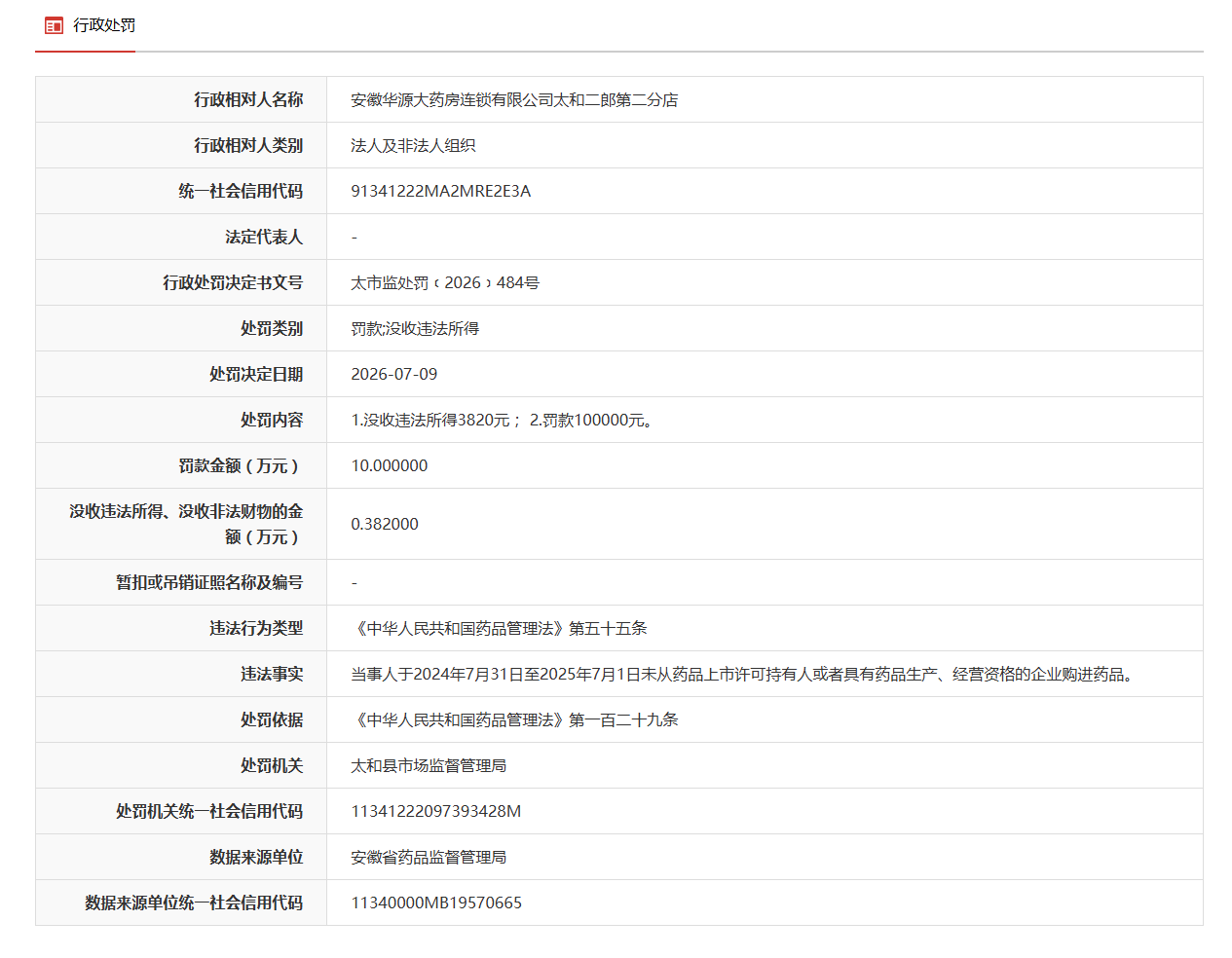Select the value 法人及非法人组织
The image size is (1232, 958).
(413, 145)
